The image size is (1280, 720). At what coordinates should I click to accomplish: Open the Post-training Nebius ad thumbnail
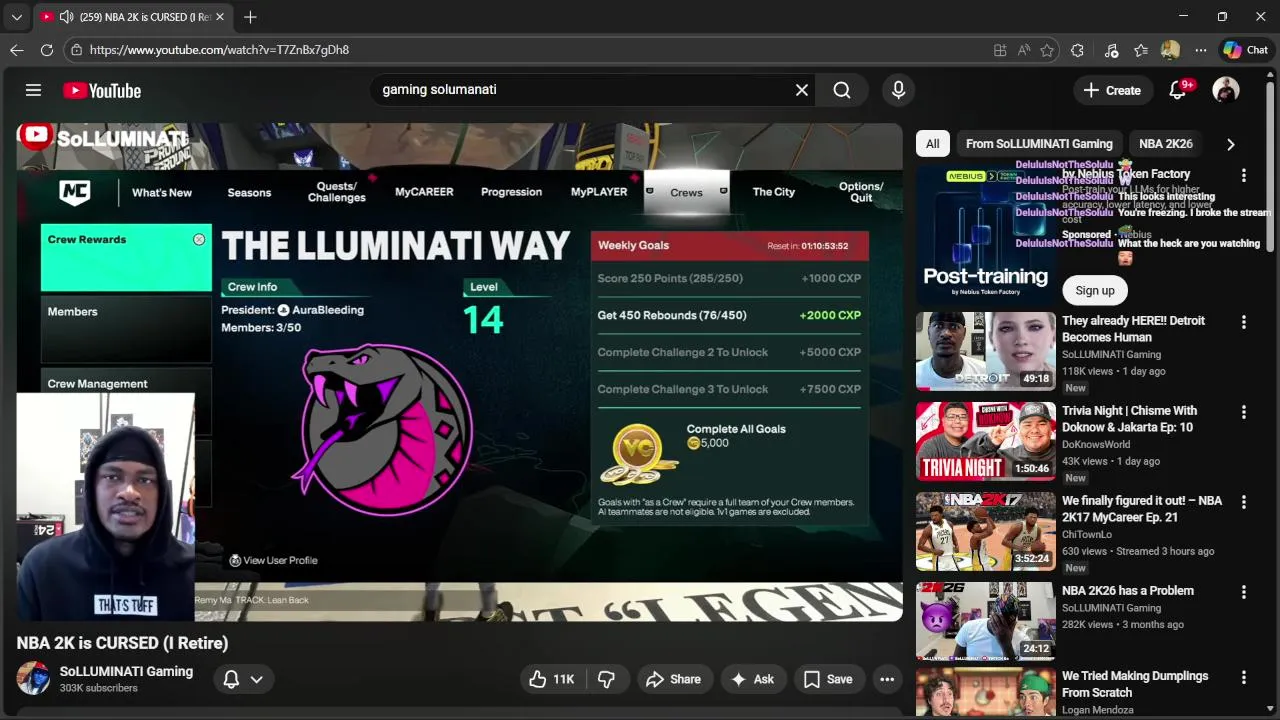pos(986,234)
